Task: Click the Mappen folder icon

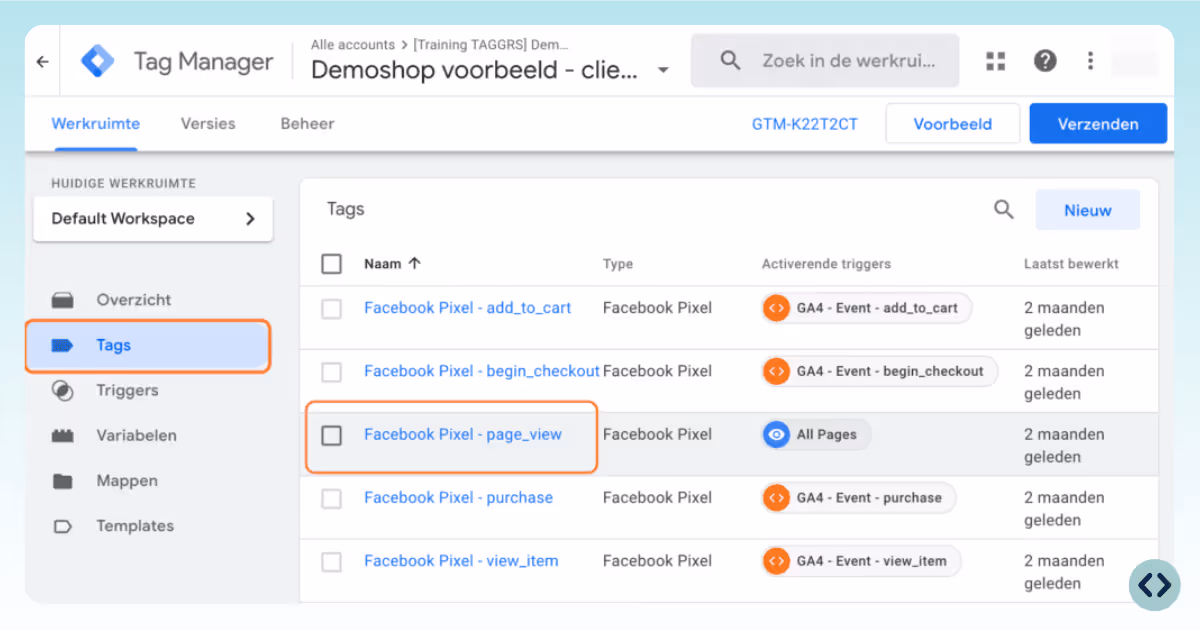Action: click(62, 481)
